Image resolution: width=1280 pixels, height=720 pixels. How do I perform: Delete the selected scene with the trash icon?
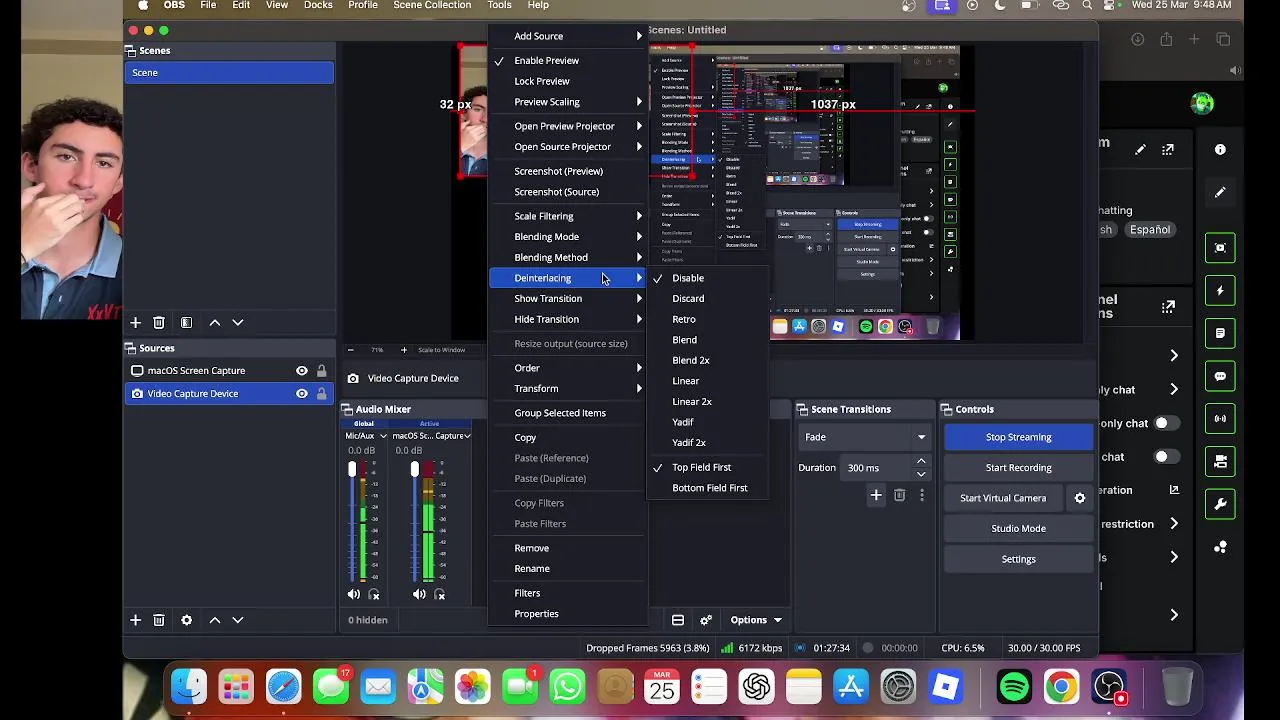(159, 323)
